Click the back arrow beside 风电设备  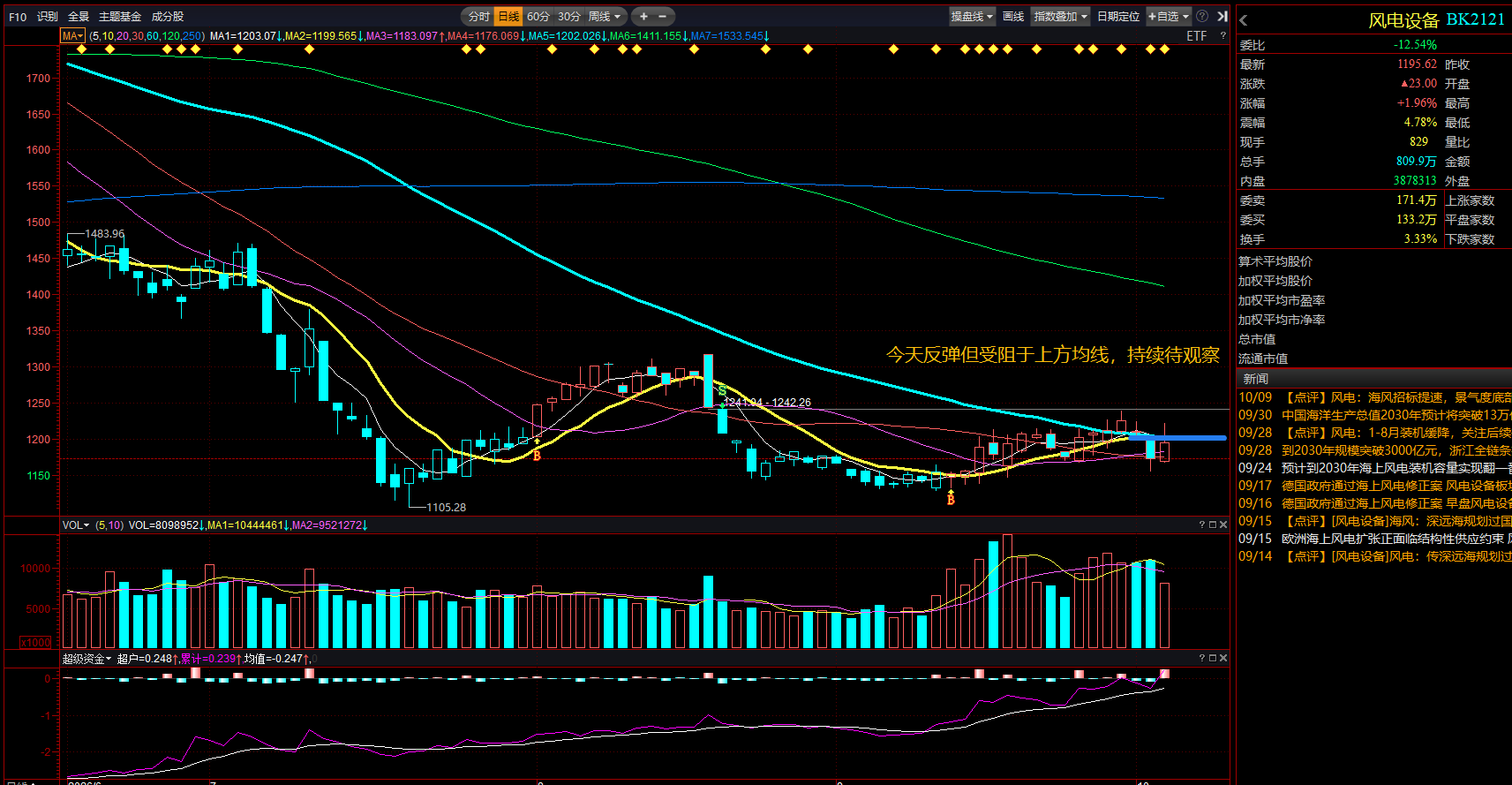1244,20
